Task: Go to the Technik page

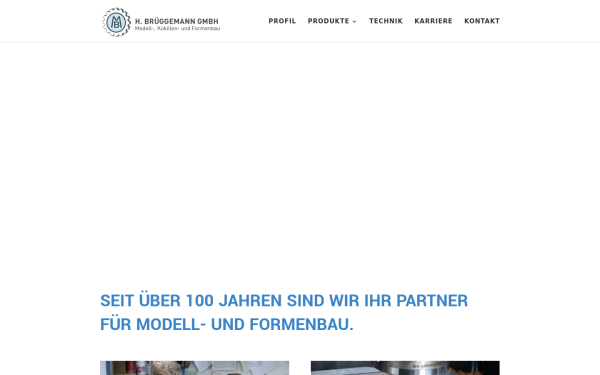Action: [386, 21]
